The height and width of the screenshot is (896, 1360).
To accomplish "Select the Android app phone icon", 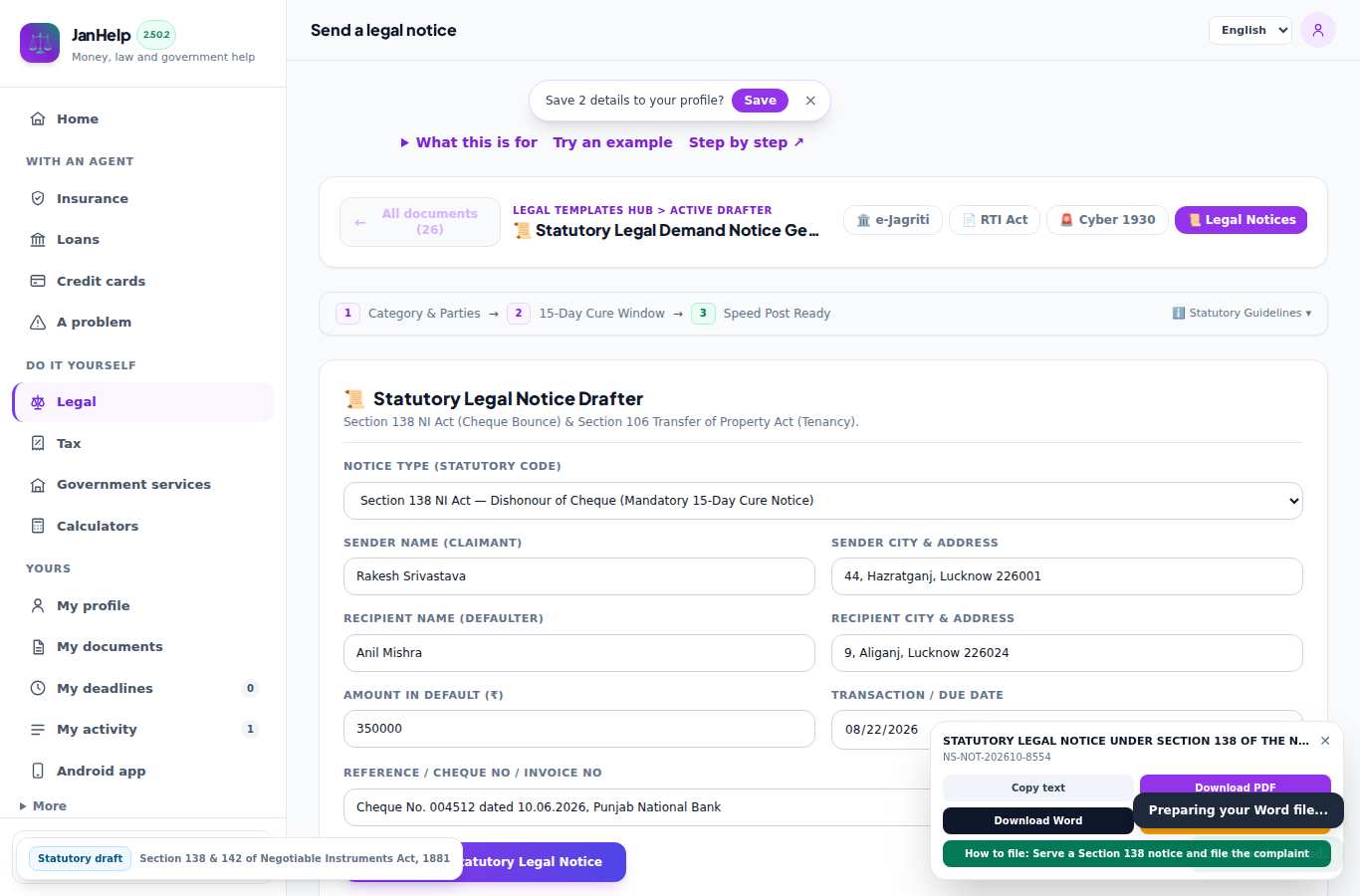I will (x=38, y=771).
